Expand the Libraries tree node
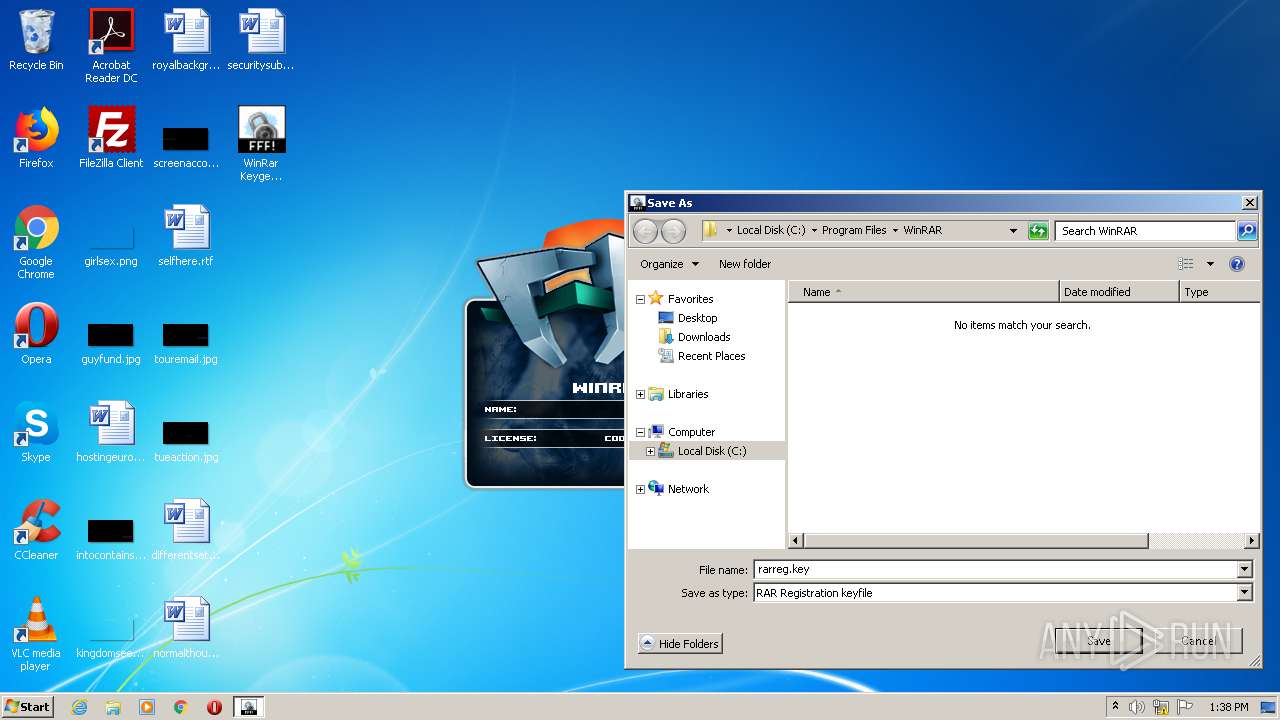 (640, 395)
